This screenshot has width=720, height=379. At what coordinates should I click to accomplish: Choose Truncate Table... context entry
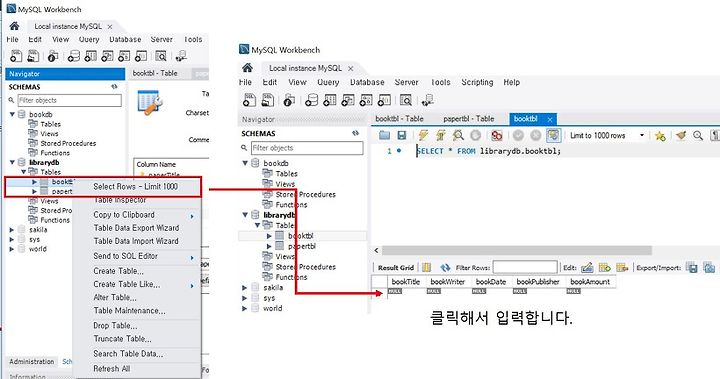pos(122,339)
